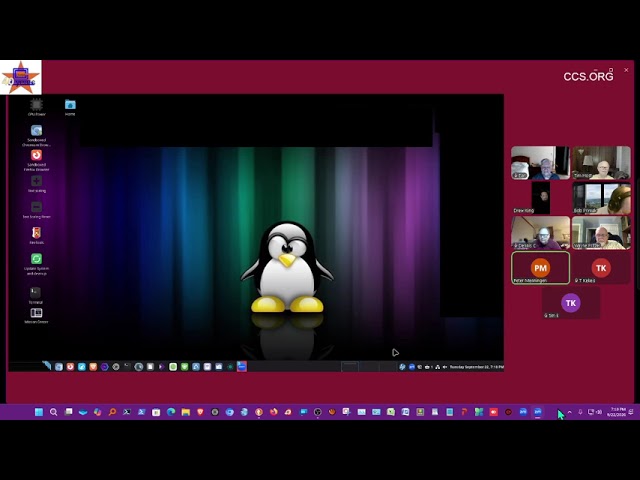The width and height of the screenshot is (640, 480).
Task: Open the Windows taskbar clock and date
Action: (616, 412)
